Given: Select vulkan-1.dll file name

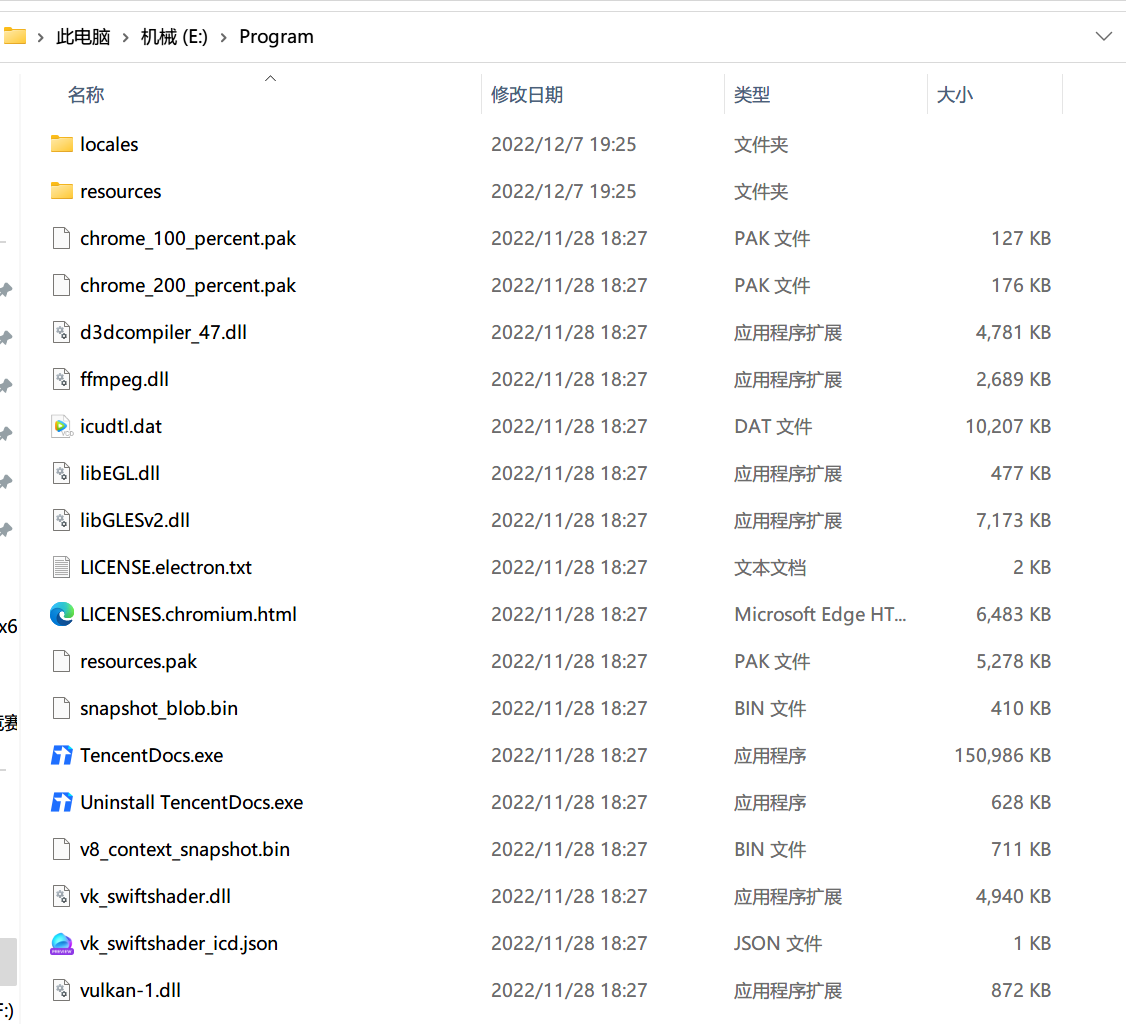Looking at the screenshot, I should pos(131,990).
